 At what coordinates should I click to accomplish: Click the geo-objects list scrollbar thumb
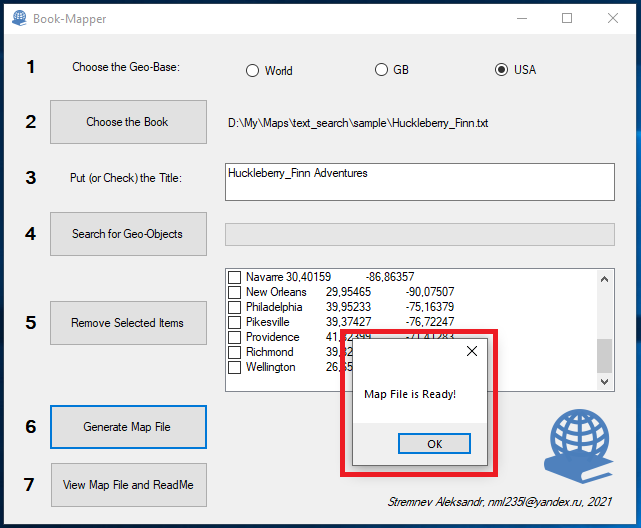(605, 356)
